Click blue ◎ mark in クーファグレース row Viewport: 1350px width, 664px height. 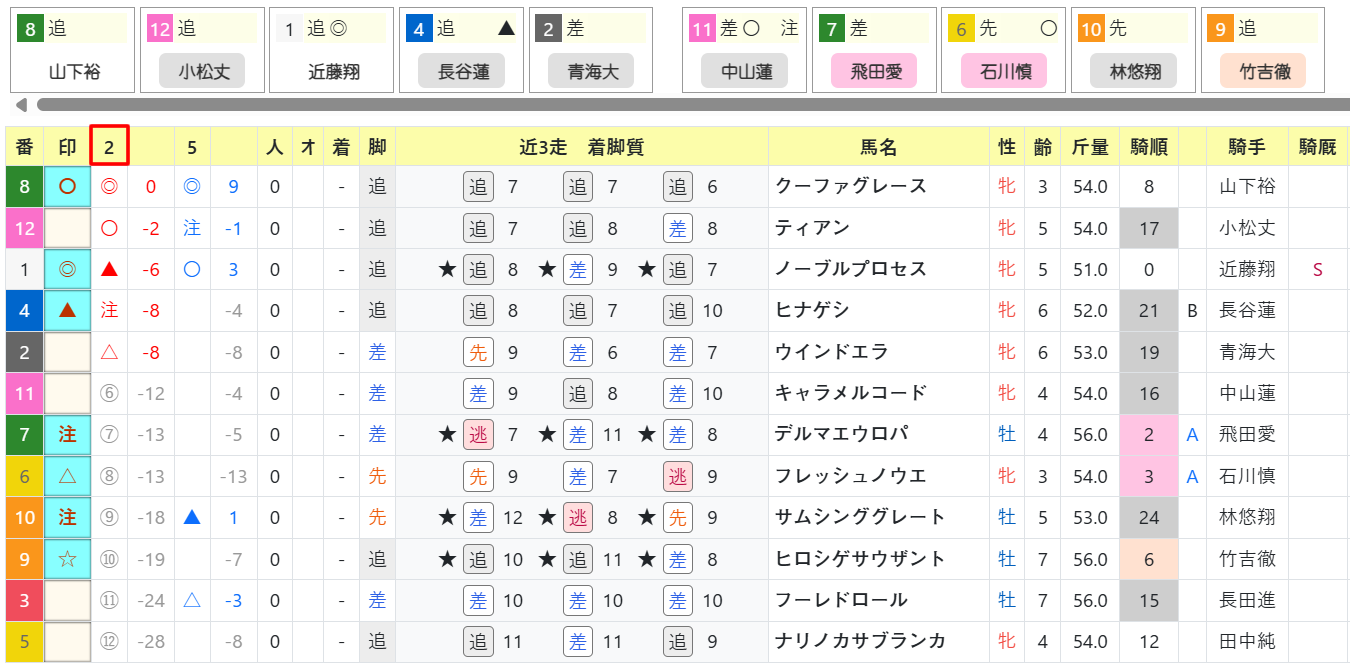pos(192,186)
